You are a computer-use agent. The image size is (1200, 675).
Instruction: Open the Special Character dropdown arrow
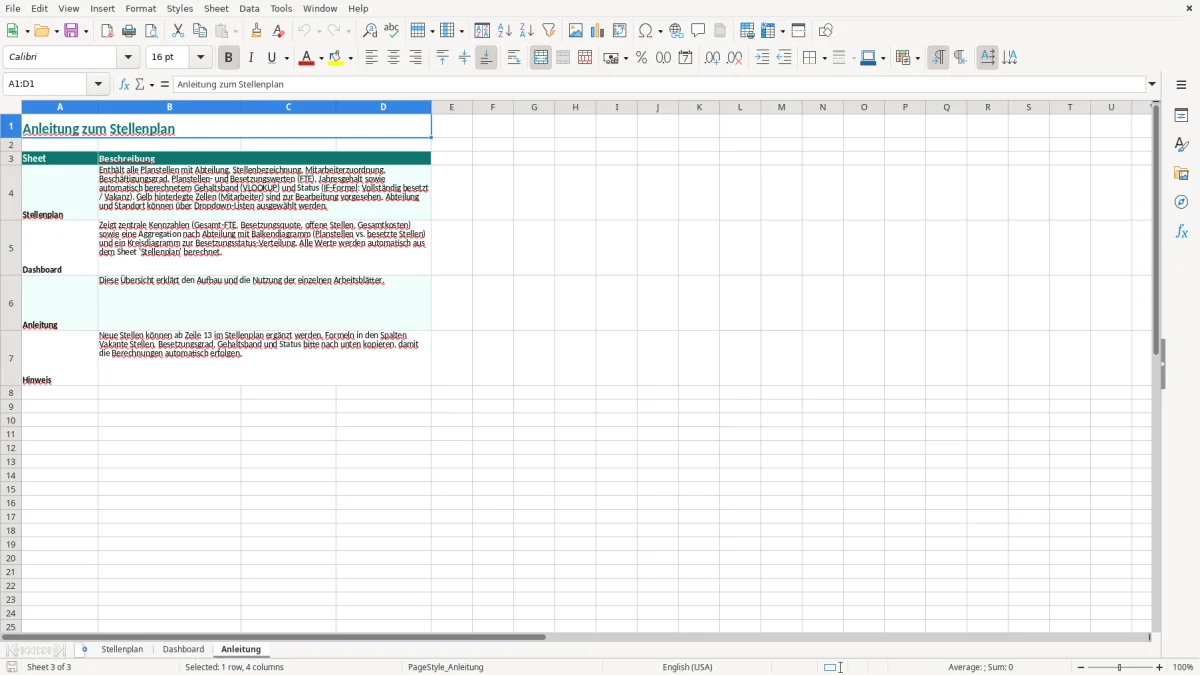660,31
